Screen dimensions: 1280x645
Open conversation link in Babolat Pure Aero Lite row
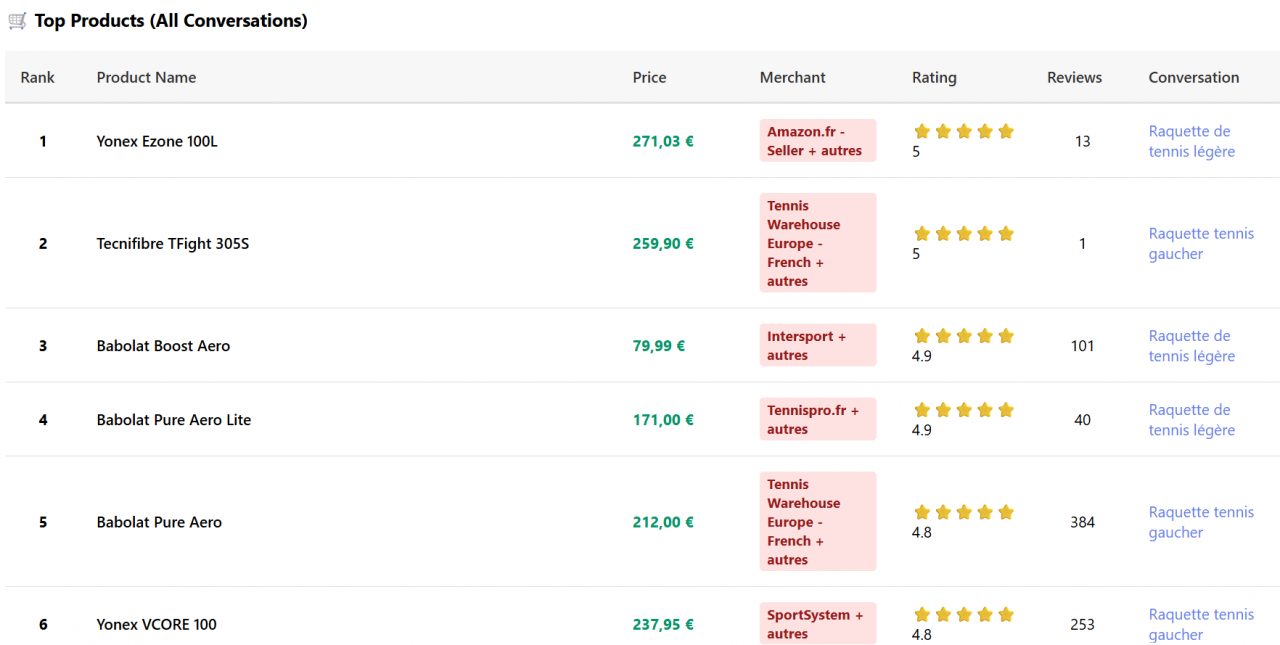coord(1192,420)
